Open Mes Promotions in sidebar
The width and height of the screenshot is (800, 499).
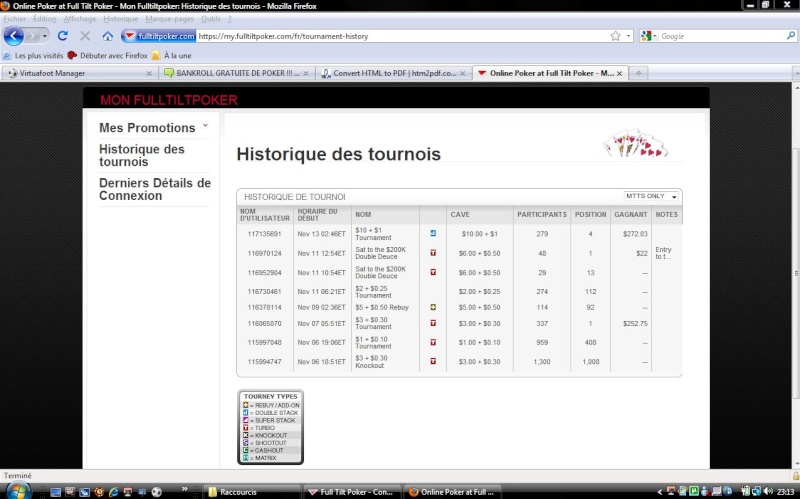pos(147,128)
